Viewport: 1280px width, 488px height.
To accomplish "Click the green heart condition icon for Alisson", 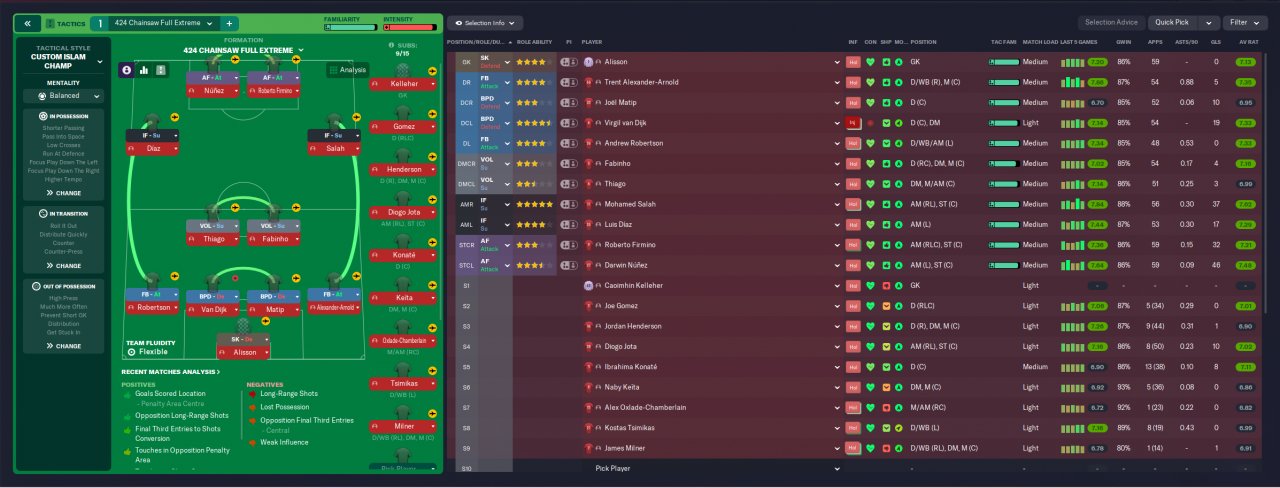I will pyautogui.click(x=871, y=62).
